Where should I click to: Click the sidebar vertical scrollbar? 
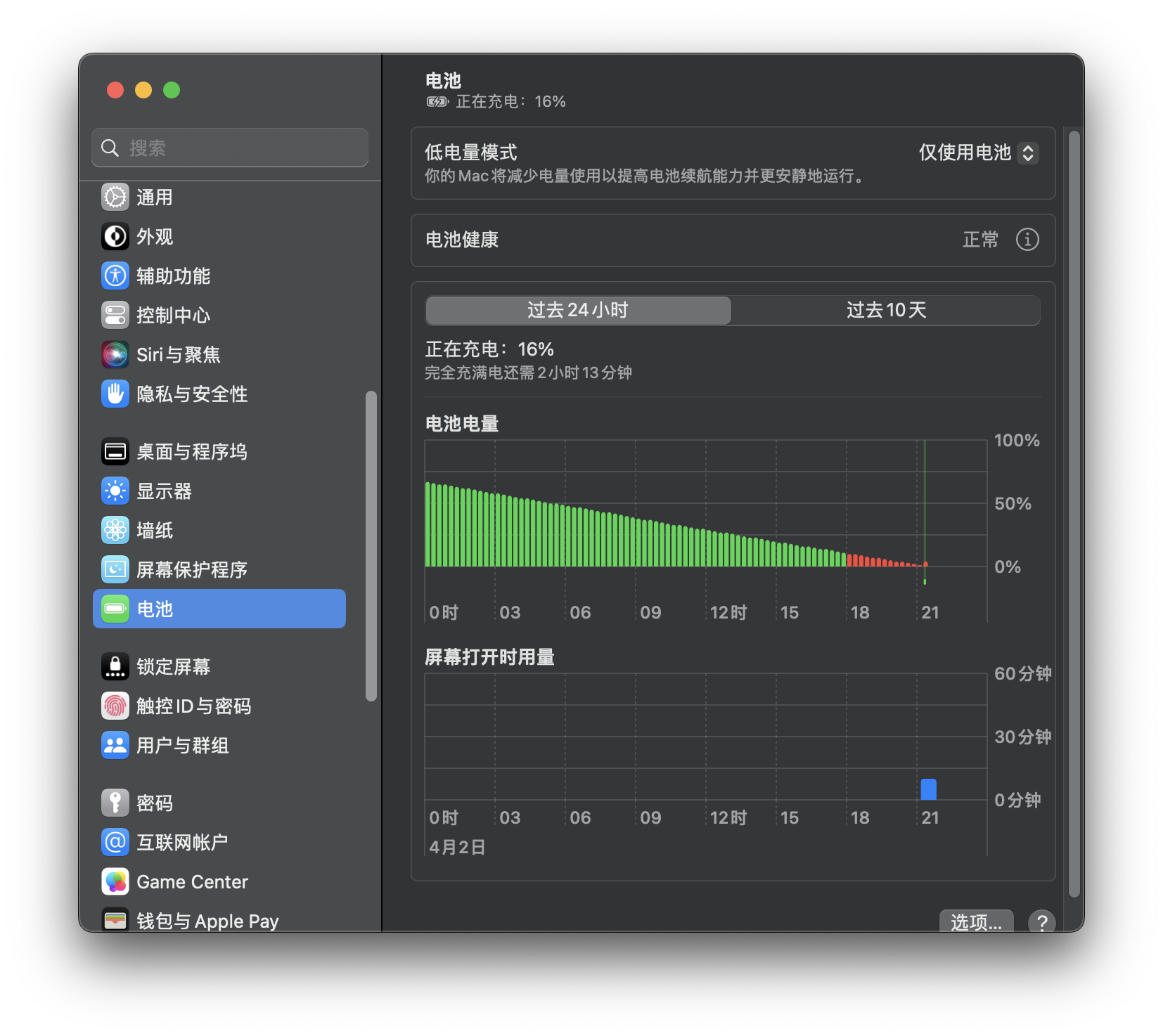pos(371,545)
